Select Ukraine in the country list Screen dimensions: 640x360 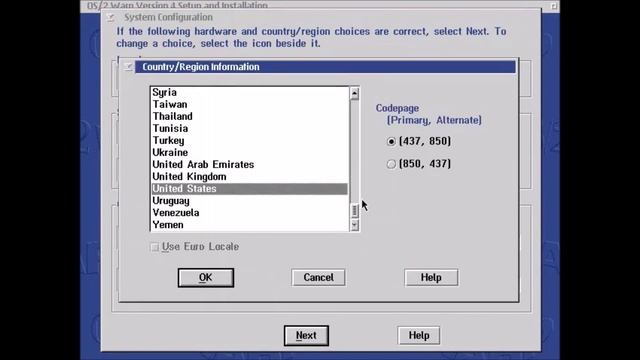coord(250,153)
